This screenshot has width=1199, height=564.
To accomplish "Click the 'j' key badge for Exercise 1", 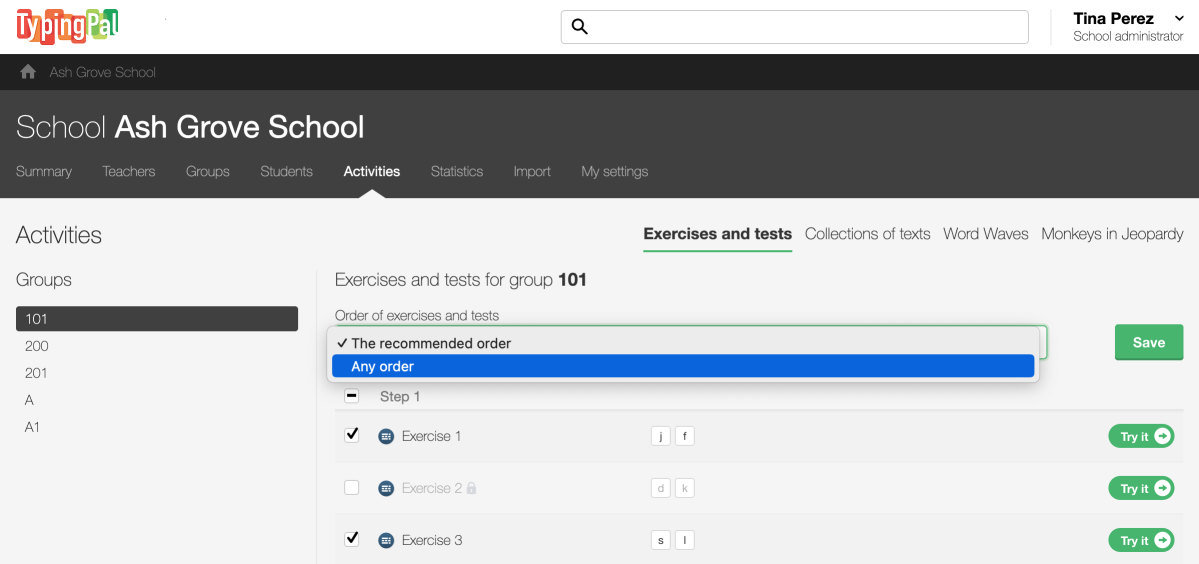I will [x=660, y=437].
